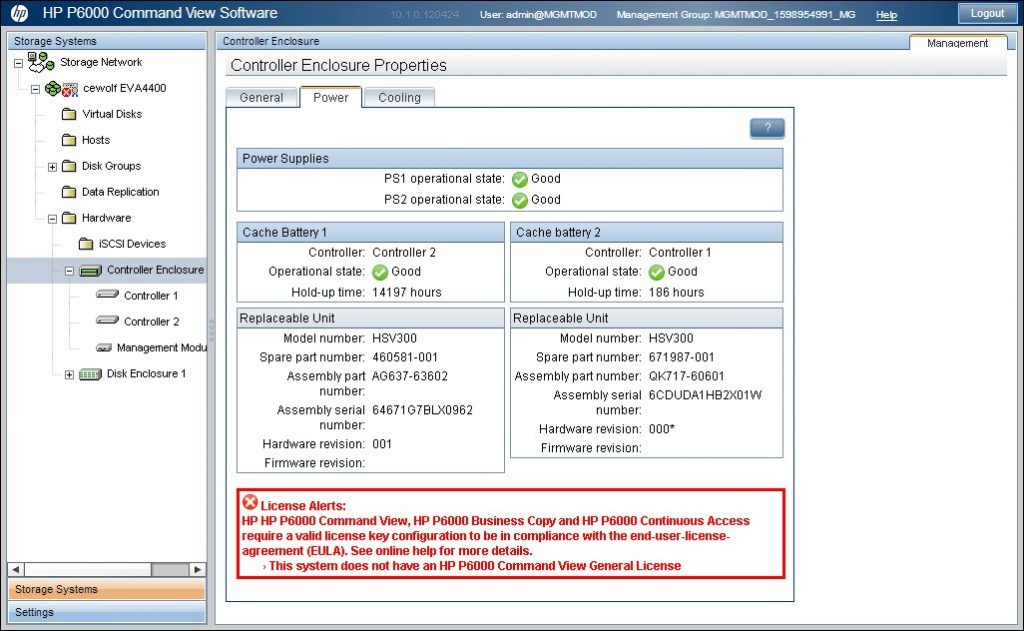Viewport: 1024px width, 631px height.
Task: Expand the Disk Groups node
Action: pos(52,167)
